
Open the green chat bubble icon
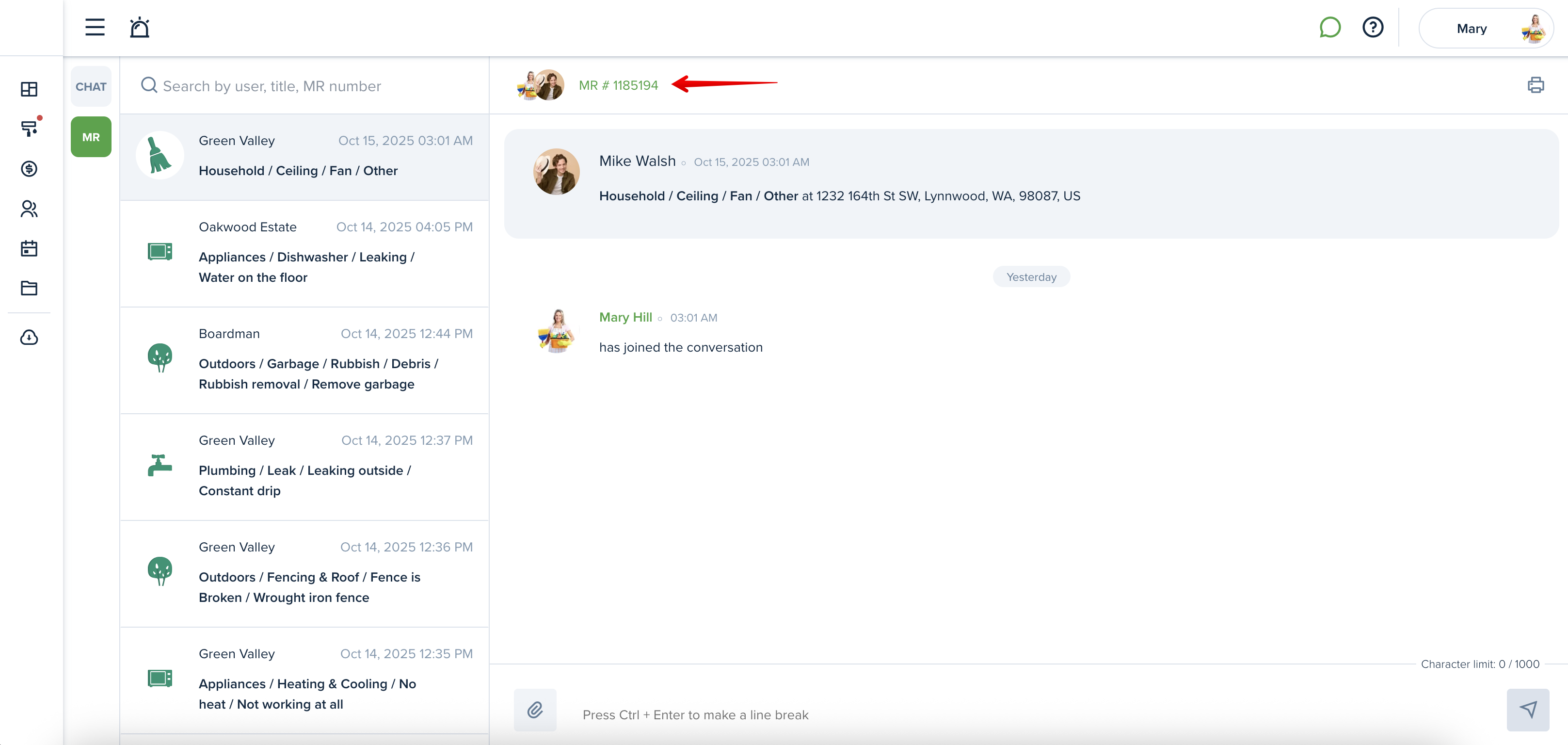click(x=1329, y=28)
